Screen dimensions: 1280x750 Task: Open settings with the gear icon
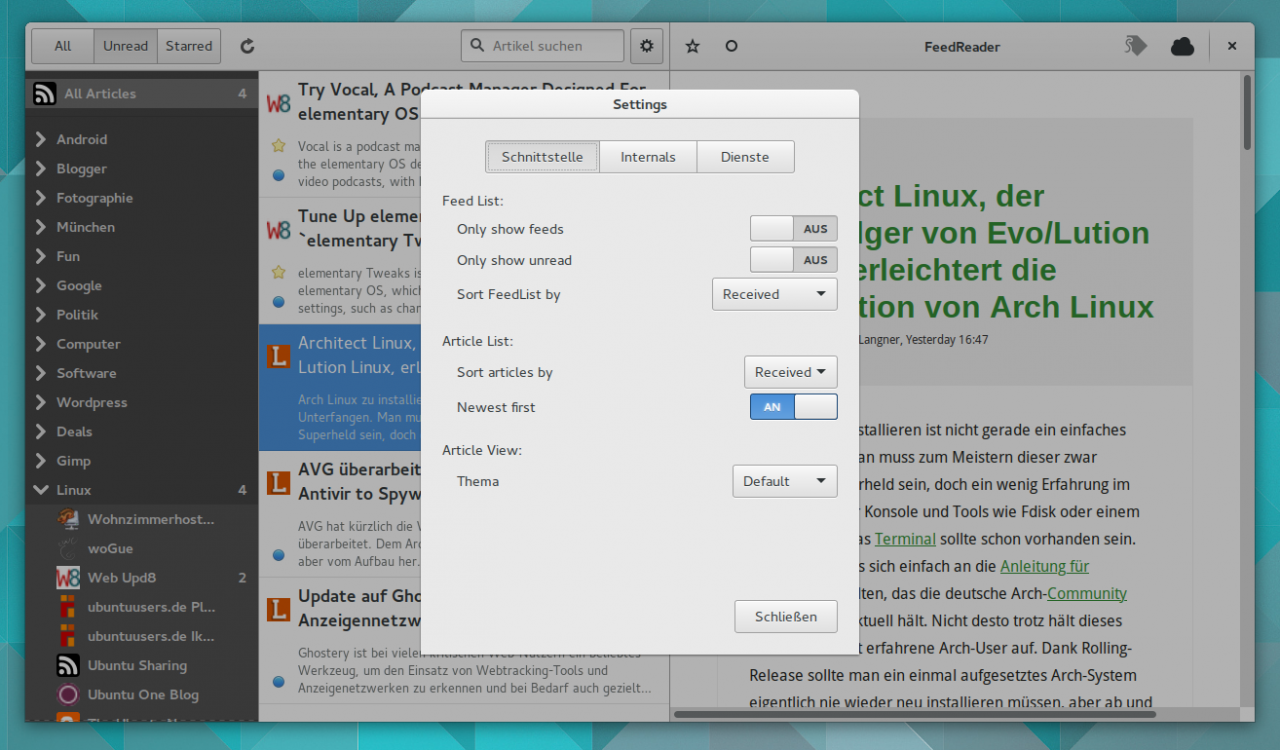tap(647, 46)
